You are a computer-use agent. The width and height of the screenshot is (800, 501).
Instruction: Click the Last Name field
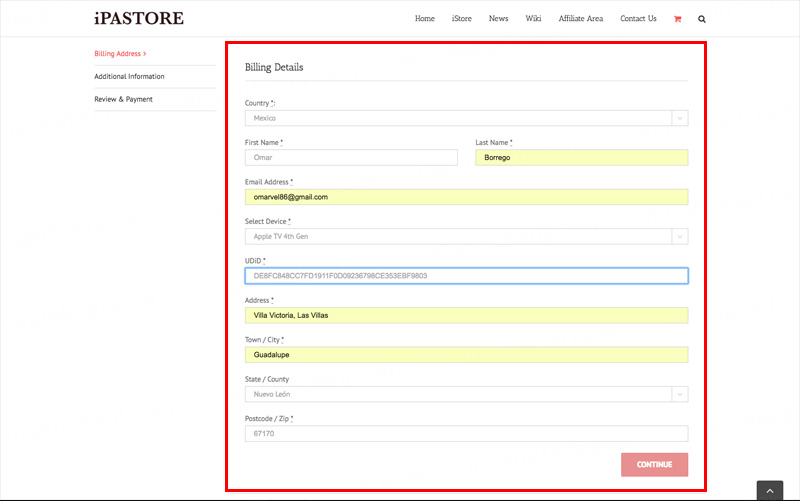pos(582,158)
